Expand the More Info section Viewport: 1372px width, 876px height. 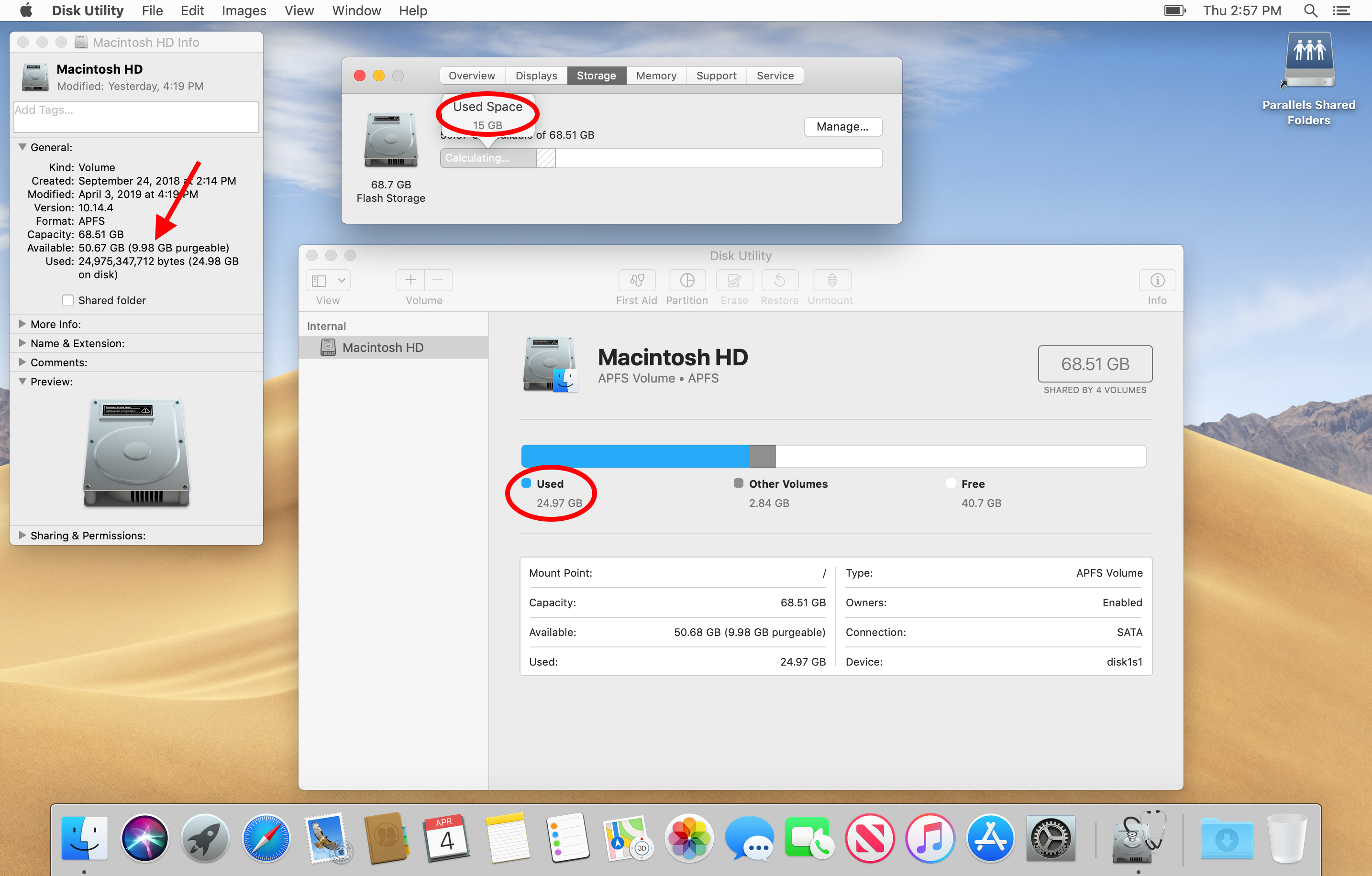click(22, 324)
